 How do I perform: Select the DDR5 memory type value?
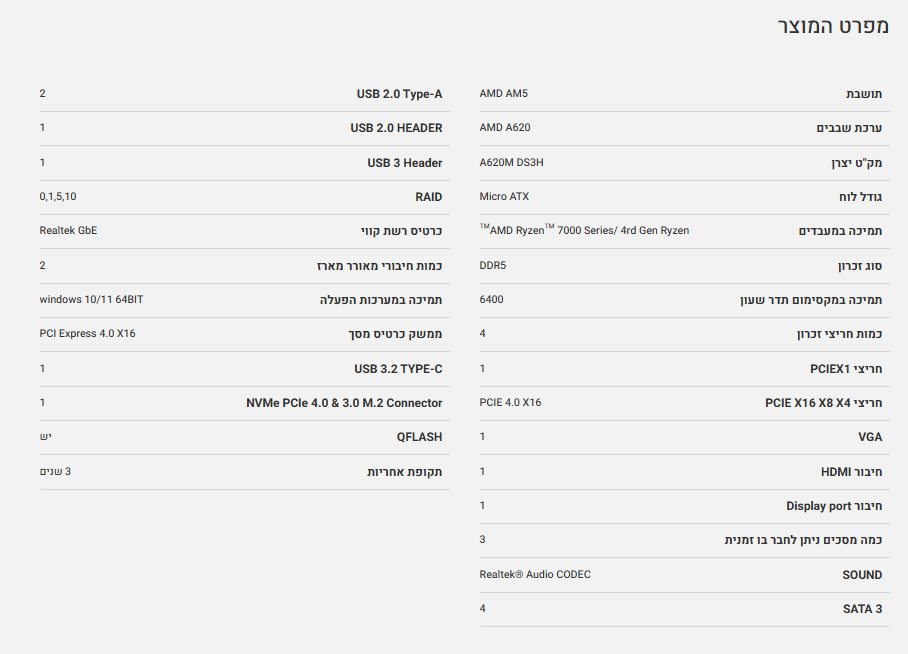(x=493, y=265)
